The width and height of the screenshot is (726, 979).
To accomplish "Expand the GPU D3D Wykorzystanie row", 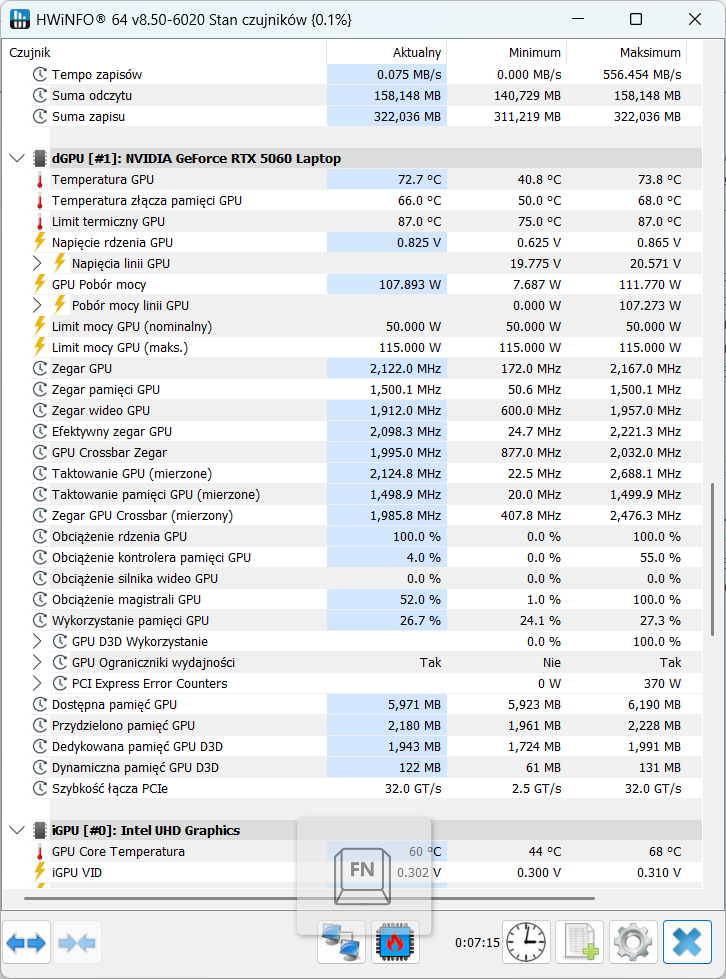I will coord(37,641).
